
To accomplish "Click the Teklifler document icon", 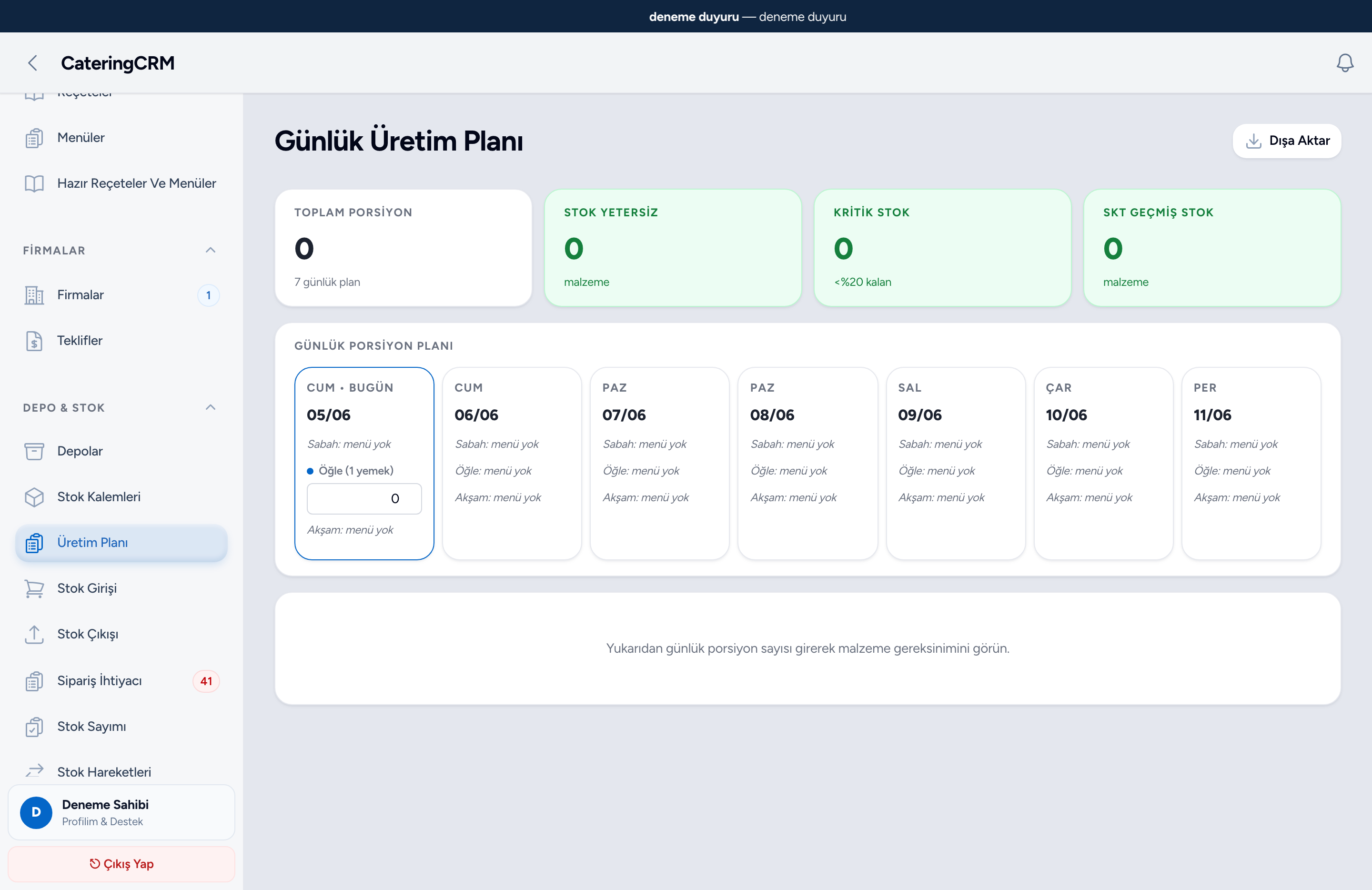I will [34, 341].
